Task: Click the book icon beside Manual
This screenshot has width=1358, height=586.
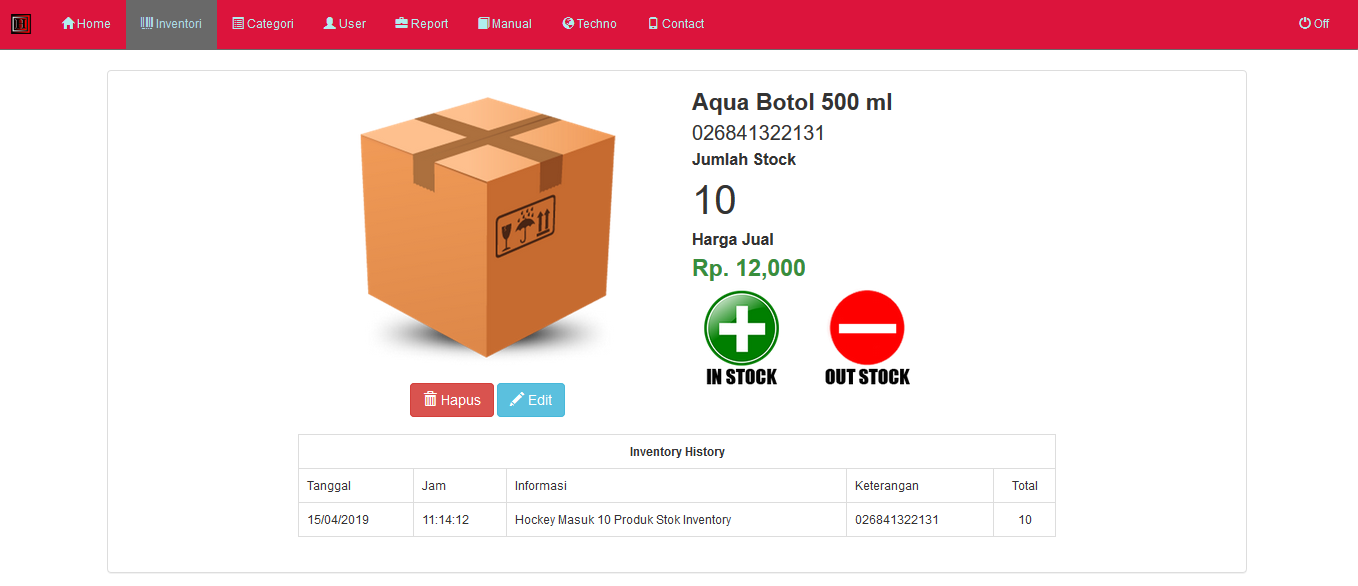Action: point(484,23)
